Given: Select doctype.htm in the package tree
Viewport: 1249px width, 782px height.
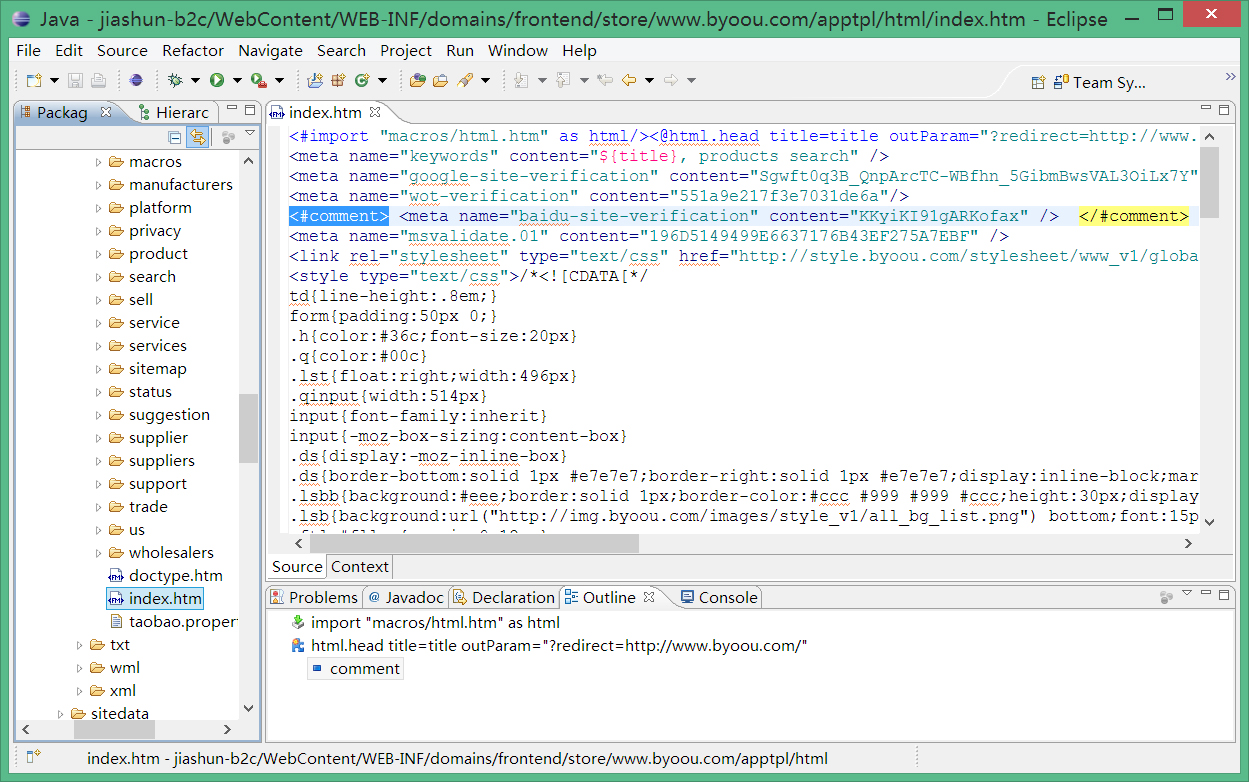Looking at the screenshot, I should tap(175, 576).
